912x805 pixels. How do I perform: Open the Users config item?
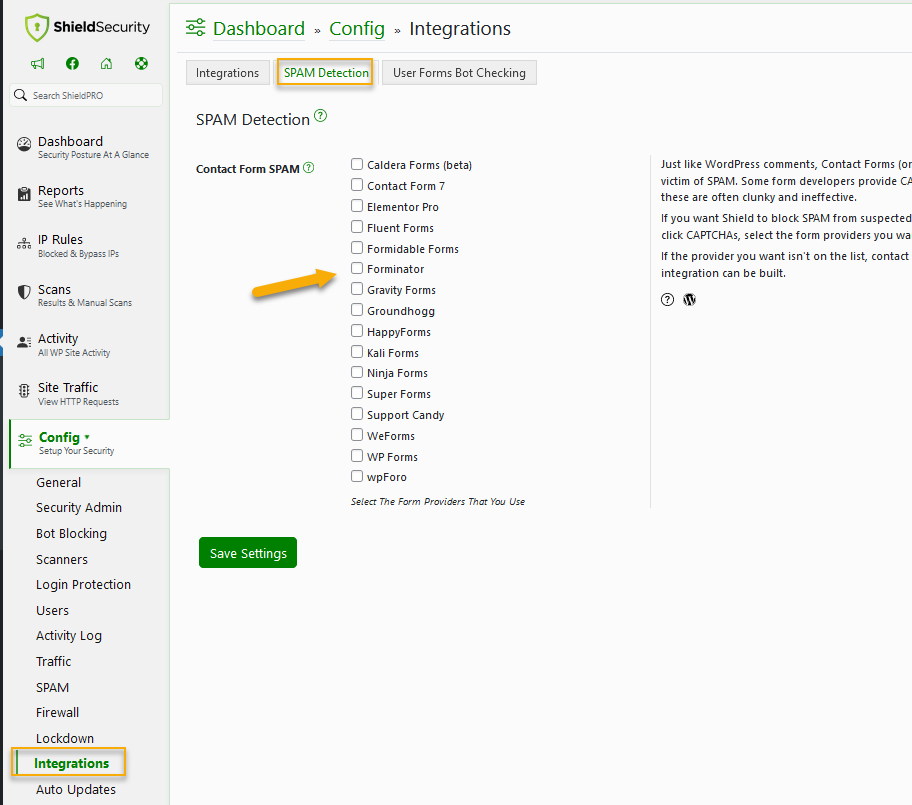52,610
